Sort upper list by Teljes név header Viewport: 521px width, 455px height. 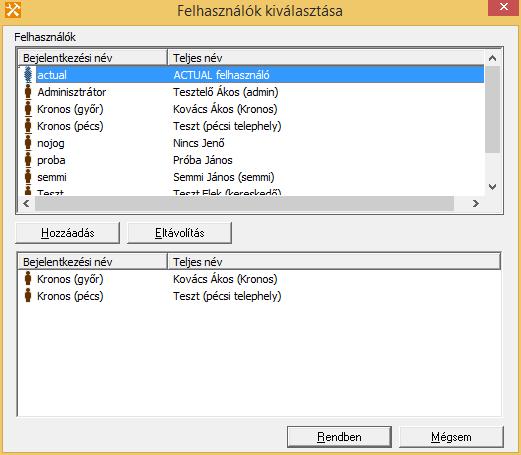tap(326, 58)
